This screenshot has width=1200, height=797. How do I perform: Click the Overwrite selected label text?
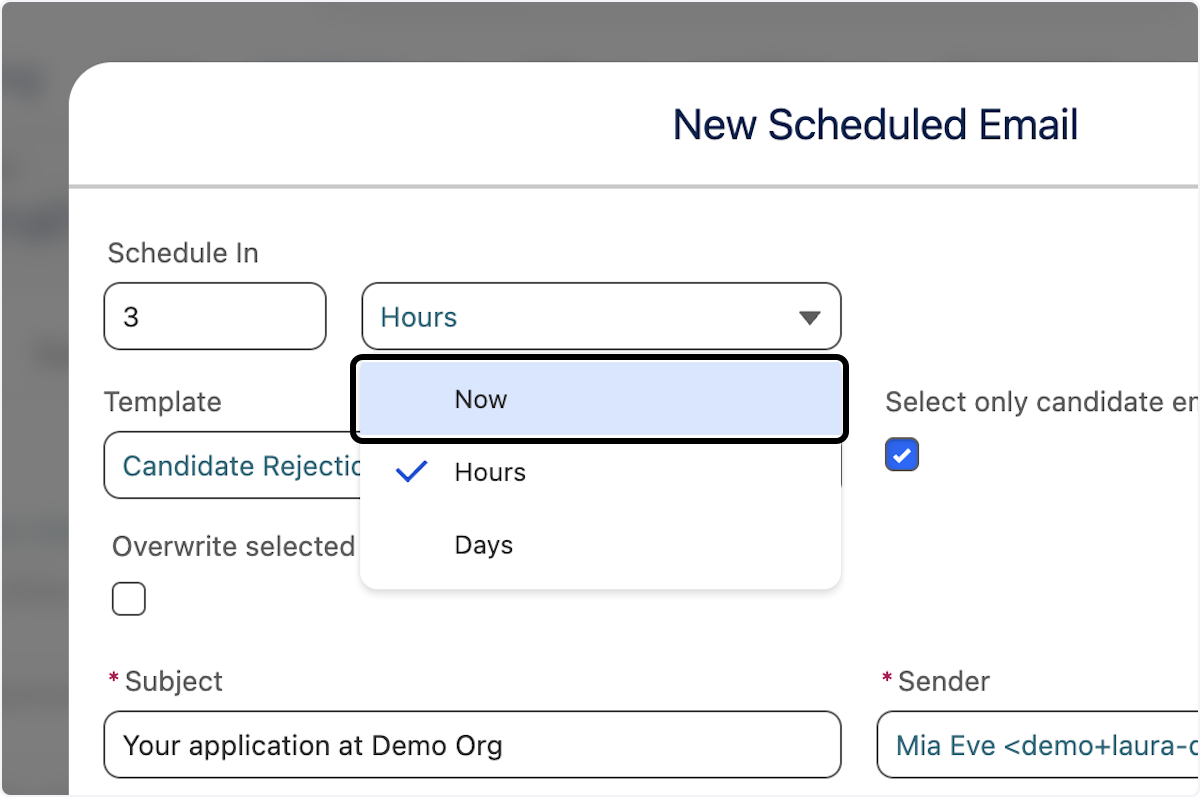tap(234, 546)
